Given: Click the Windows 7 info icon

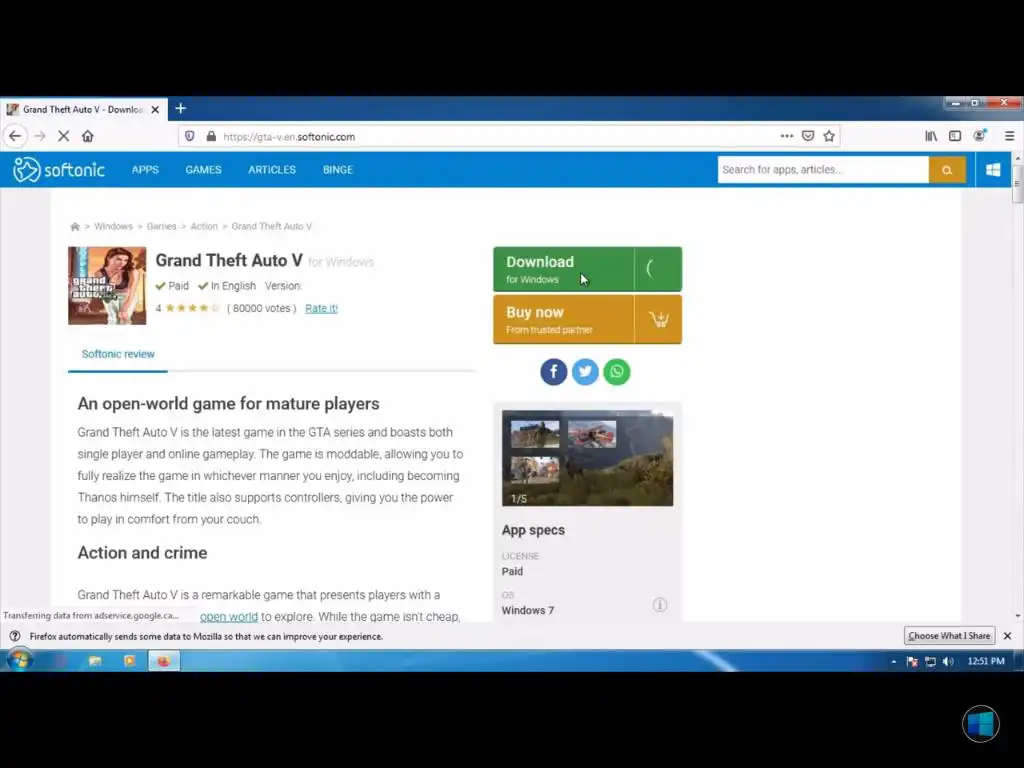Looking at the screenshot, I should [660, 605].
